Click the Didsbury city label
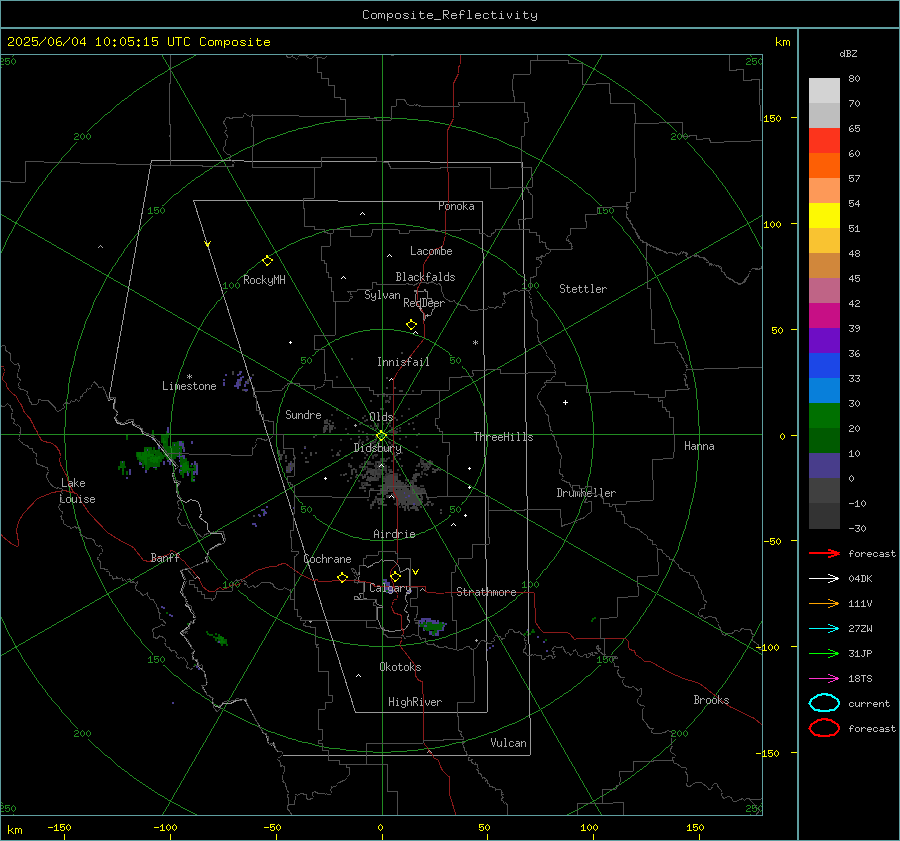900x841 pixels. [x=377, y=448]
